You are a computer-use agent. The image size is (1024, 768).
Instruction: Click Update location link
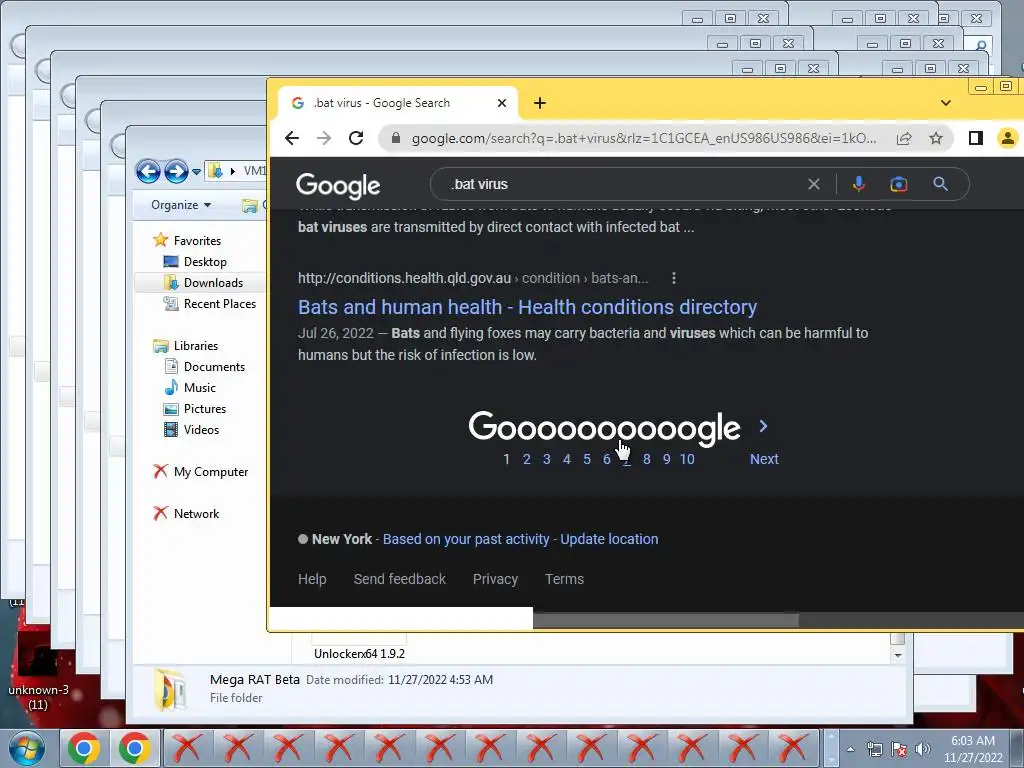coord(609,539)
